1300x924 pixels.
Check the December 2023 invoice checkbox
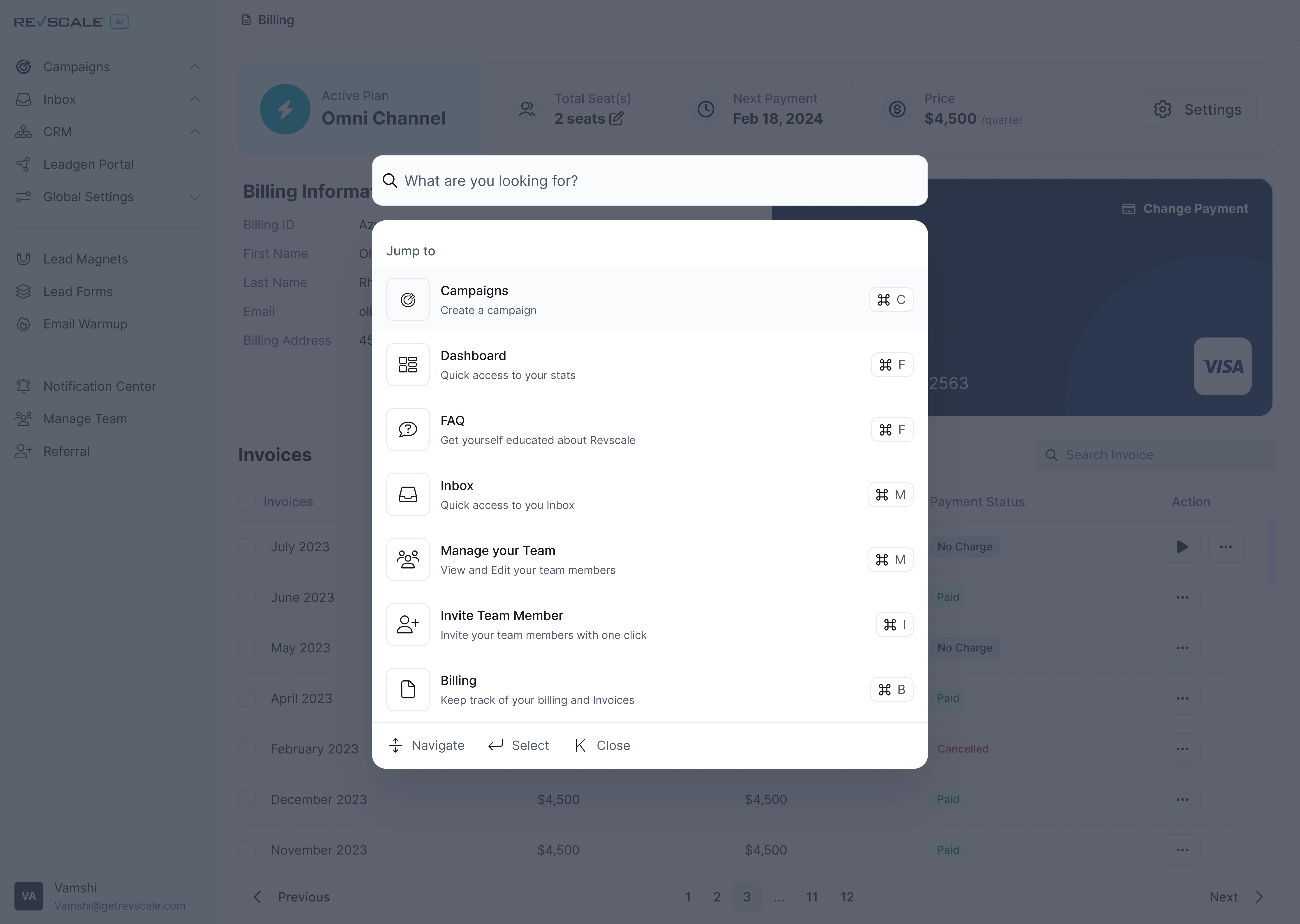coord(248,799)
